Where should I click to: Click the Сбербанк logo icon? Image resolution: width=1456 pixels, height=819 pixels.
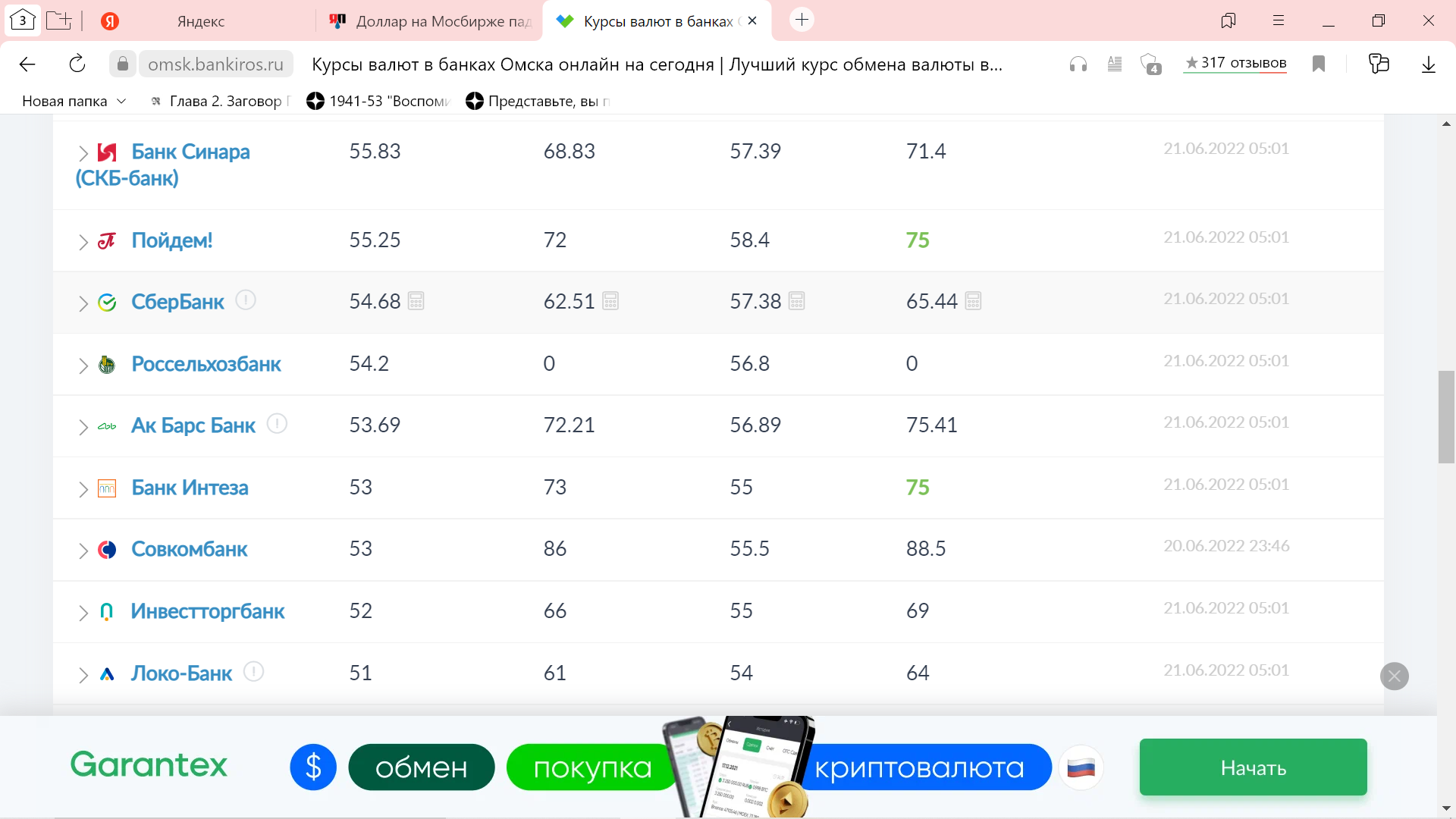click(107, 303)
